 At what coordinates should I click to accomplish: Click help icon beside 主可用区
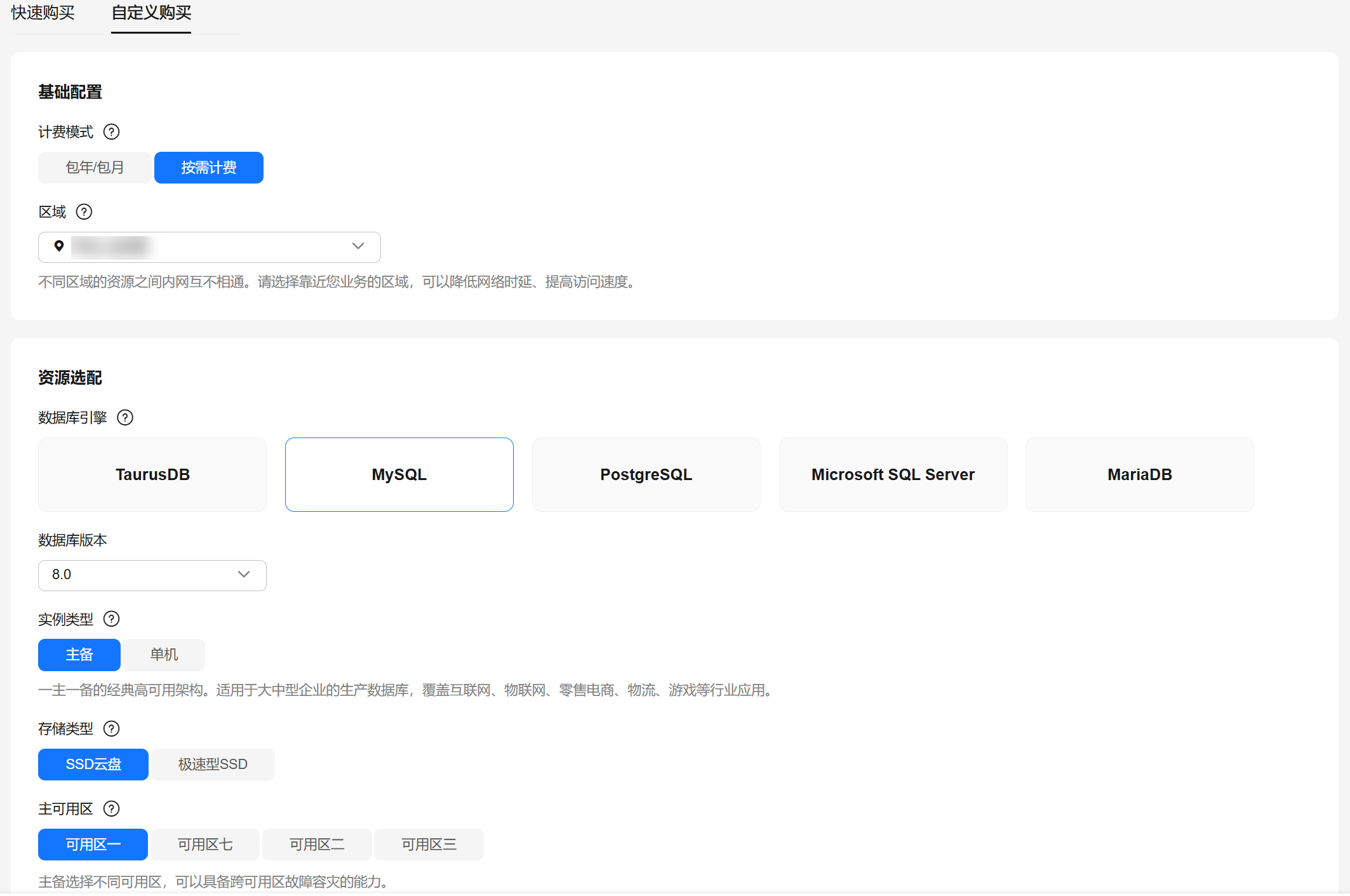coord(111,809)
